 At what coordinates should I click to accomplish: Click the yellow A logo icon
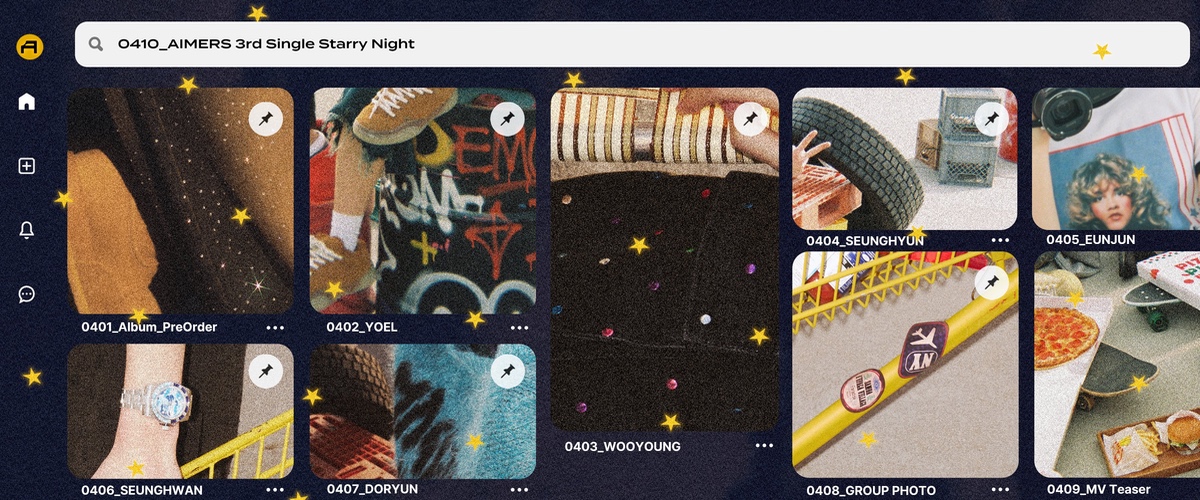[28, 47]
